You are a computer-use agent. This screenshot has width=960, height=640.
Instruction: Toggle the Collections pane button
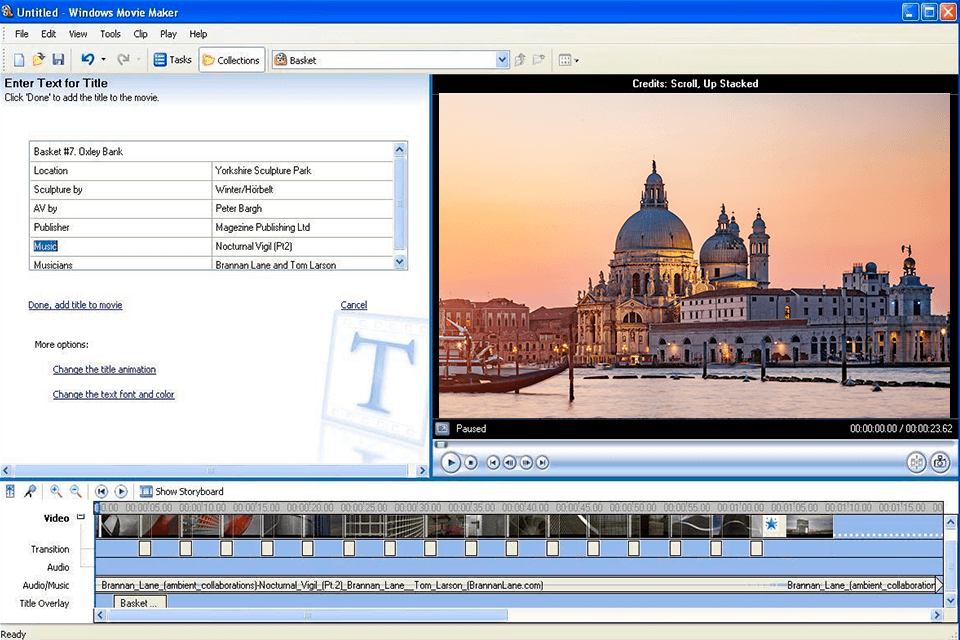point(231,60)
